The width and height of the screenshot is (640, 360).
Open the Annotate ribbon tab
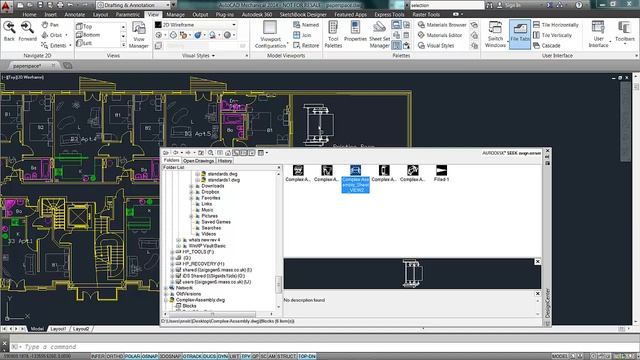point(75,14)
